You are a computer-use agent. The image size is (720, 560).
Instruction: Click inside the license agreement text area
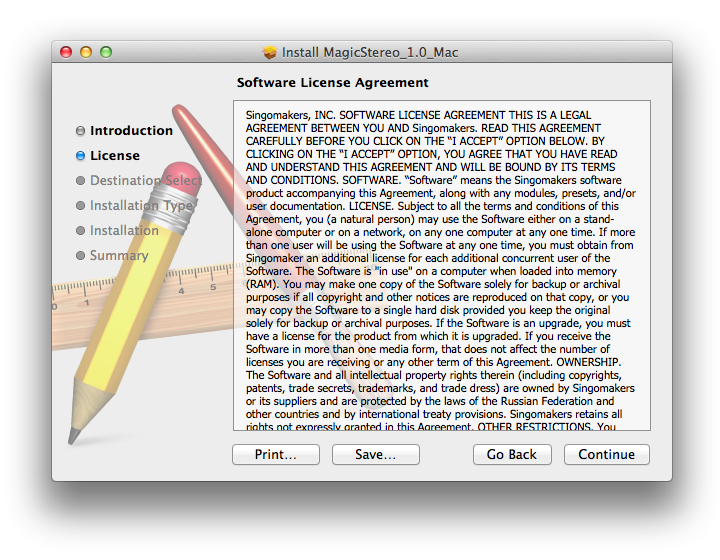coord(442,265)
